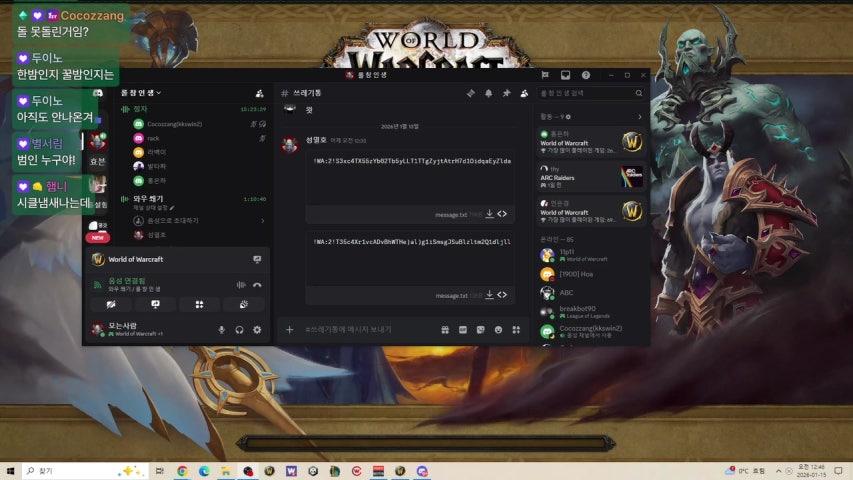Download the first message.txt attachment
This screenshot has height=480, width=853.
[490, 214]
